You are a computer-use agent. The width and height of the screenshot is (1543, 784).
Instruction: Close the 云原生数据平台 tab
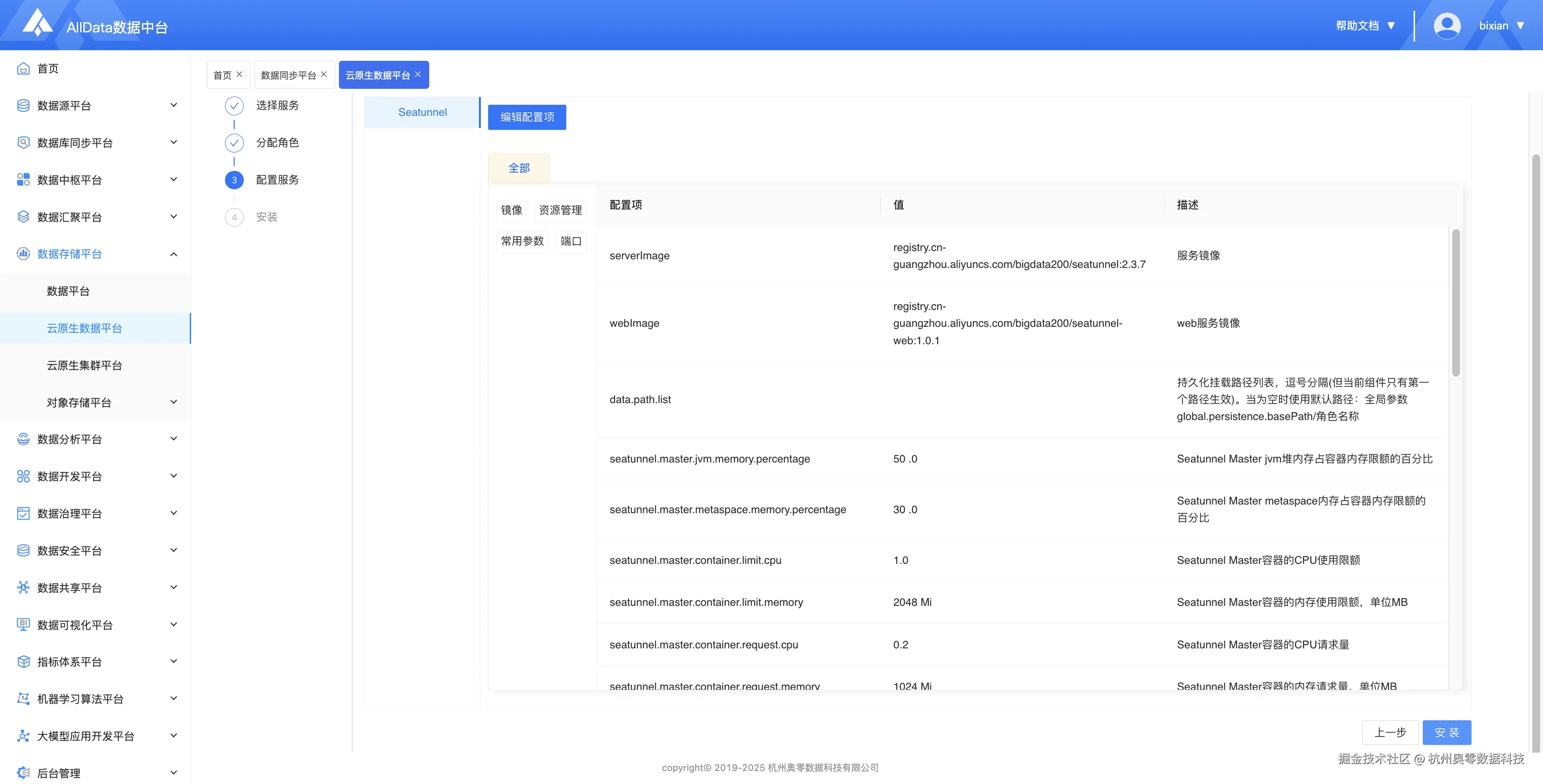(418, 74)
